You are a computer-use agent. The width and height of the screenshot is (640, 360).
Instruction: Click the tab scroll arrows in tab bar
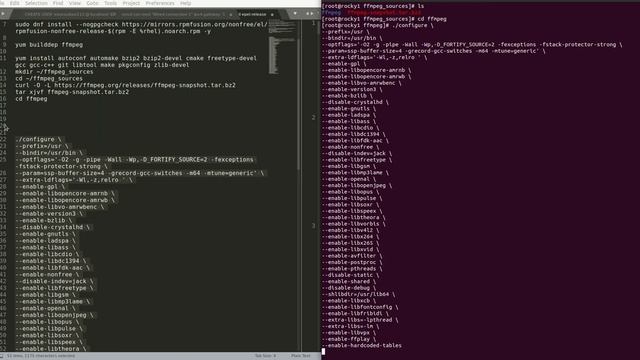point(310,14)
